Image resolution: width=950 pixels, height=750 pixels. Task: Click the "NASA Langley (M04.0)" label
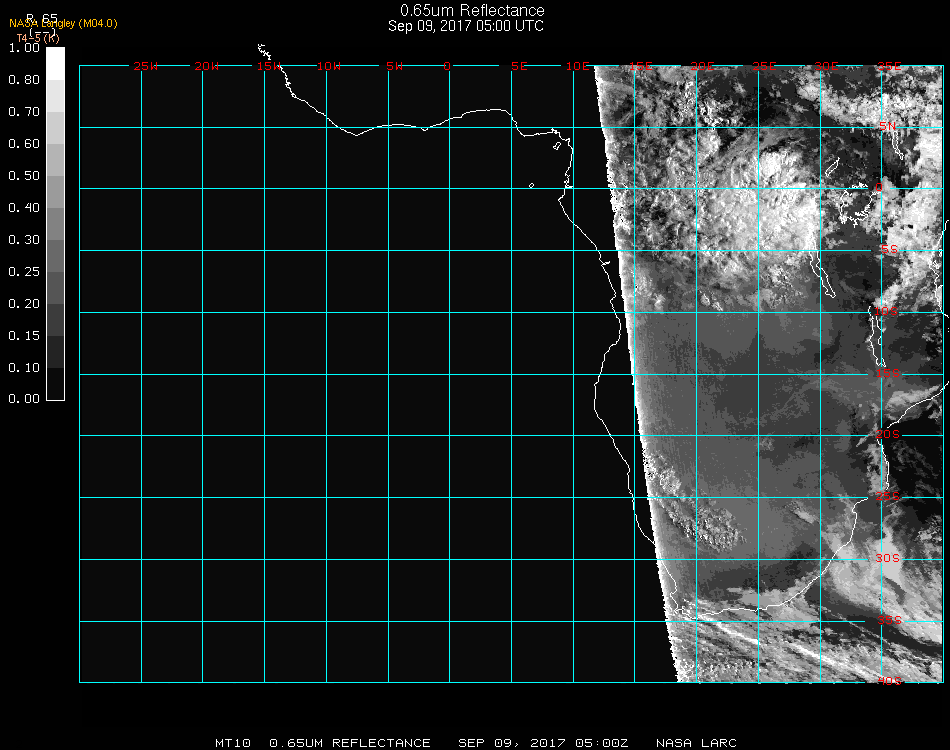coord(63,24)
